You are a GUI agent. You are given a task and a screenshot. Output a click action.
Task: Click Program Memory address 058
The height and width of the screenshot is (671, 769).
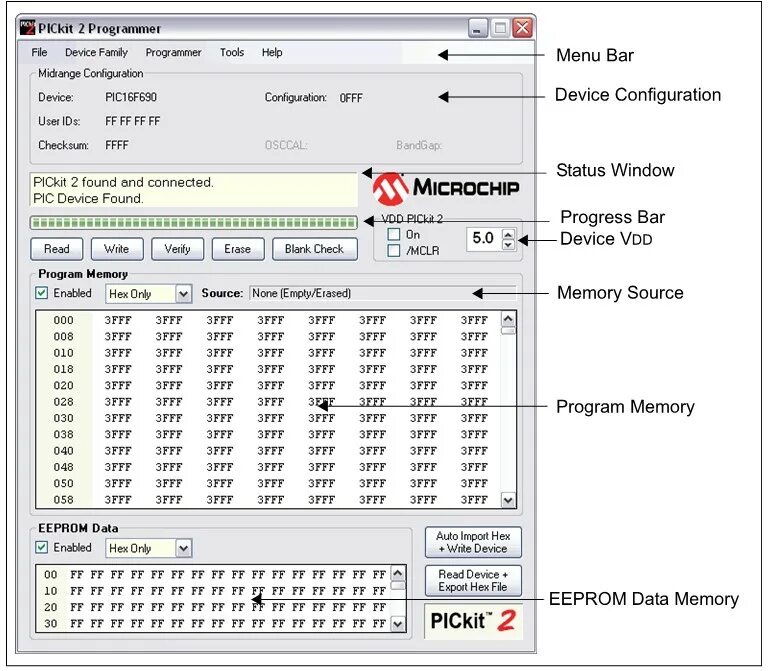point(64,500)
